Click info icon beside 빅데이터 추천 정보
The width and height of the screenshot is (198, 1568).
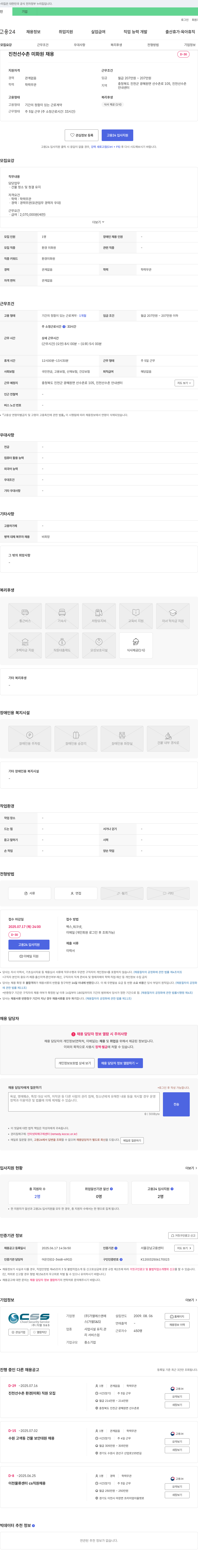click(33, 1525)
